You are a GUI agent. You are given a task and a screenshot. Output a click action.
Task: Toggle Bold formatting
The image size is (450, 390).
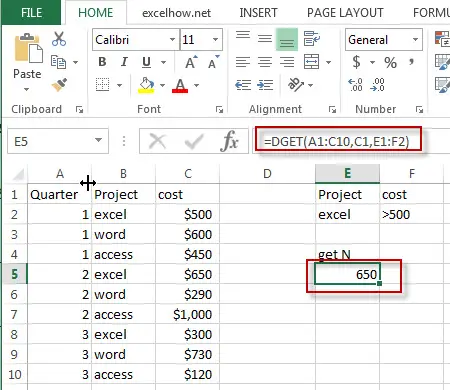pos(102,62)
